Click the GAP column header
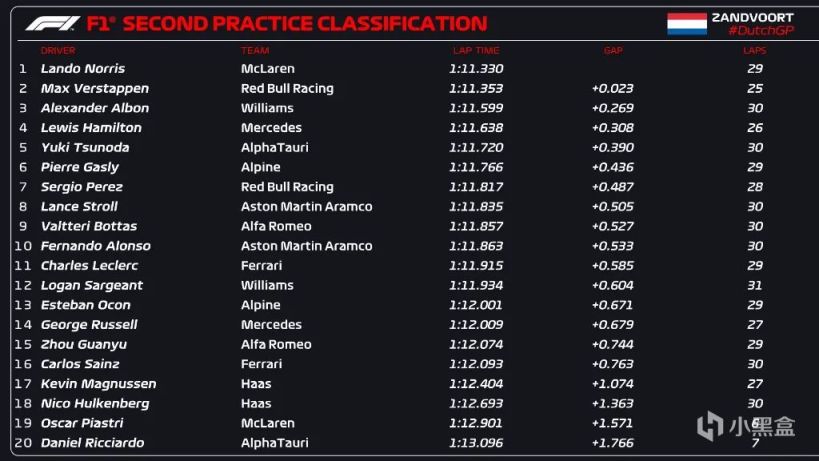The image size is (819, 461). pyautogui.click(x=612, y=50)
